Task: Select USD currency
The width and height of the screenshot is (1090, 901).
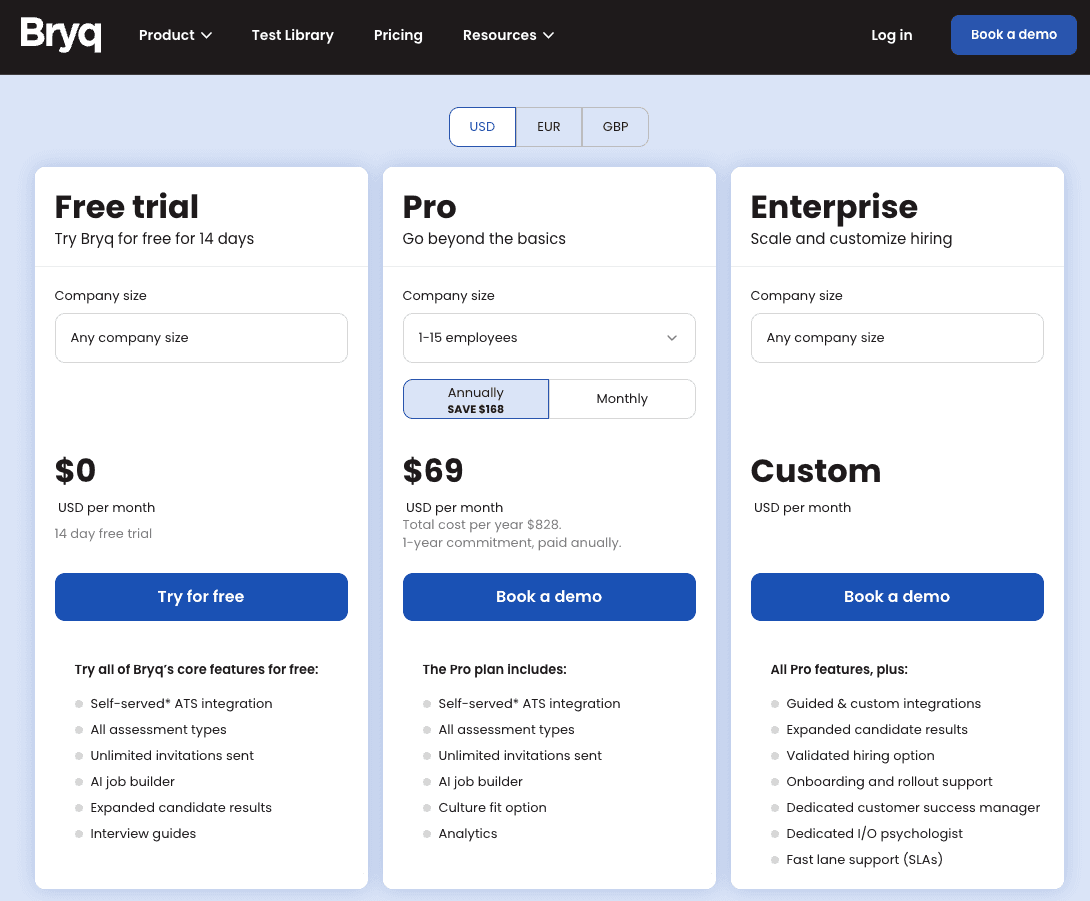Action: point(482,127)
